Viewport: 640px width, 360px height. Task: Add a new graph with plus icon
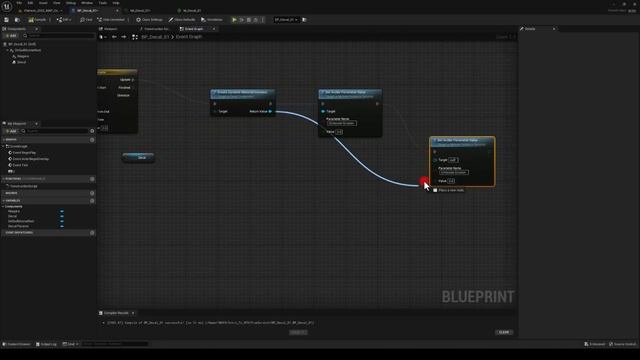coord(92,140)
